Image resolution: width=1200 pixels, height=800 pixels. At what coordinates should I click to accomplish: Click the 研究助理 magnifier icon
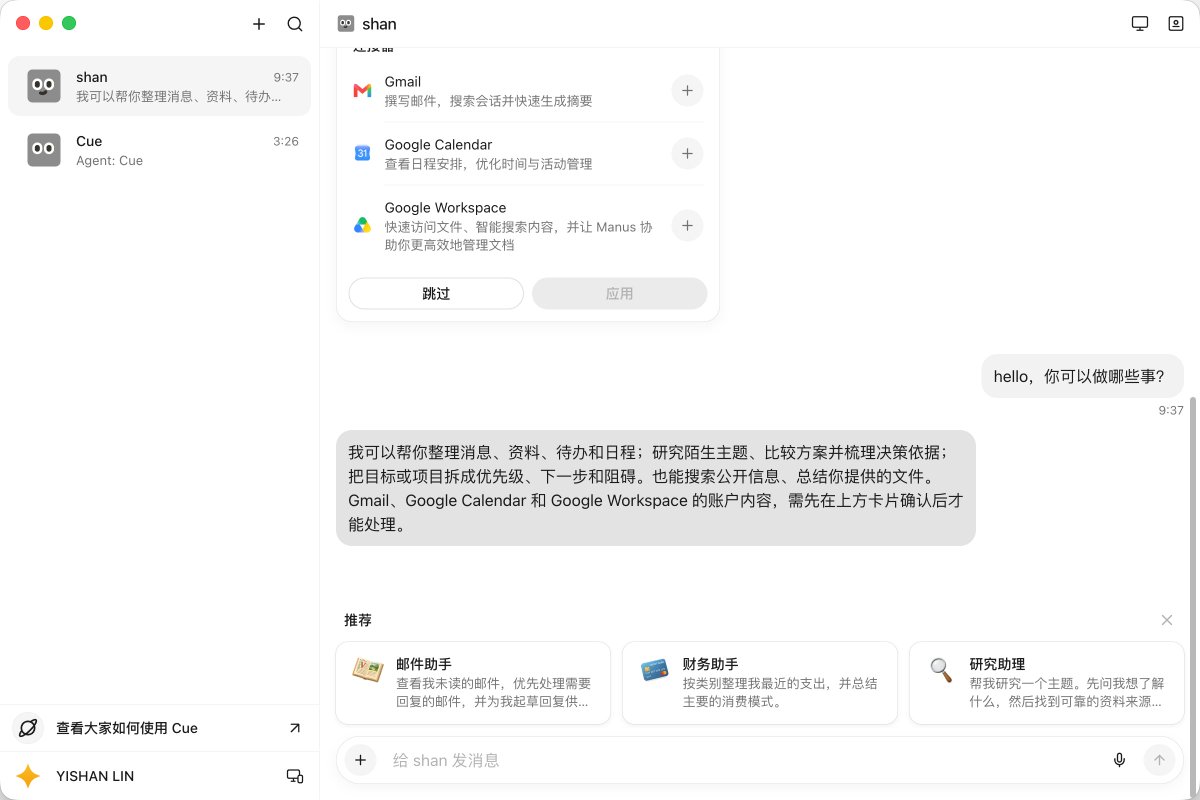941,670
